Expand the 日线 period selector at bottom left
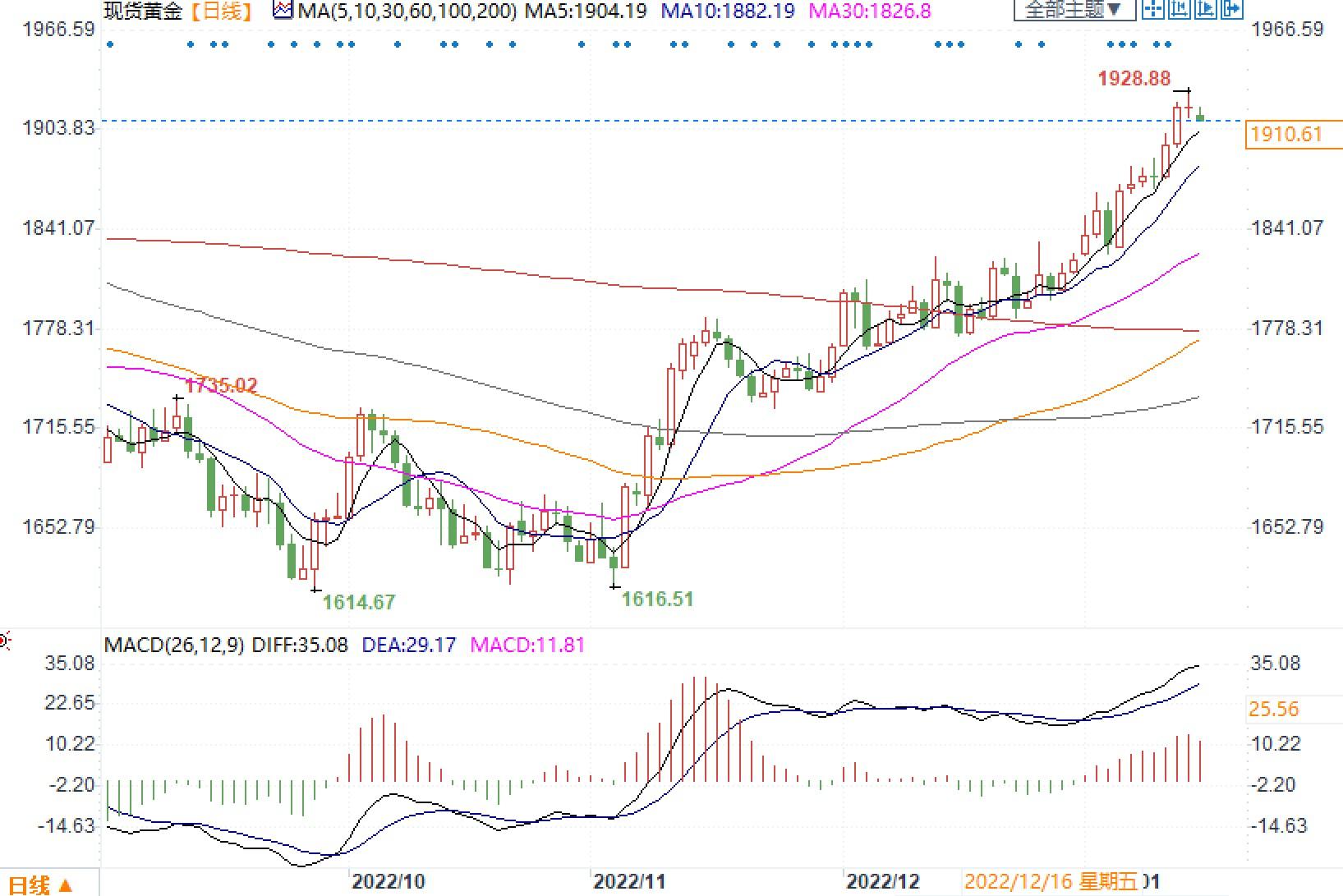The height and width of the screenshot is (896, 1343). [40, 885]
